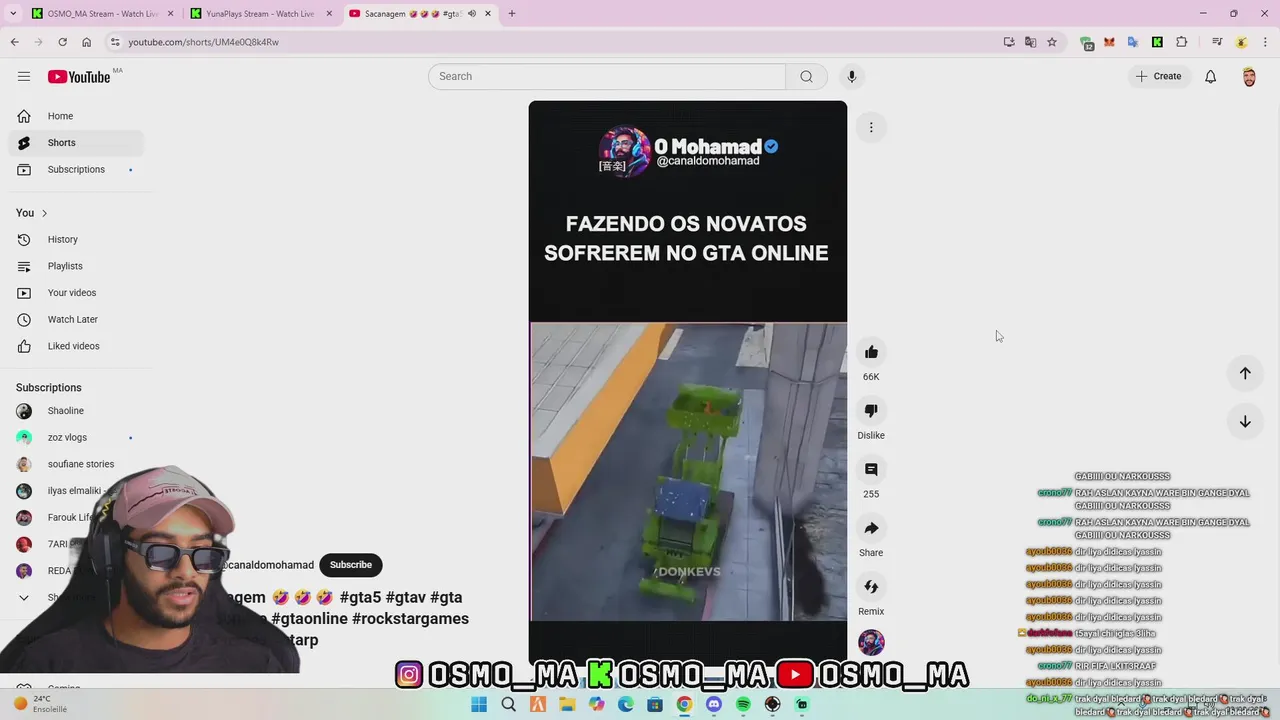Open File Explorer from the taskbar
The image size is (1280, 720).
[567, 705]
